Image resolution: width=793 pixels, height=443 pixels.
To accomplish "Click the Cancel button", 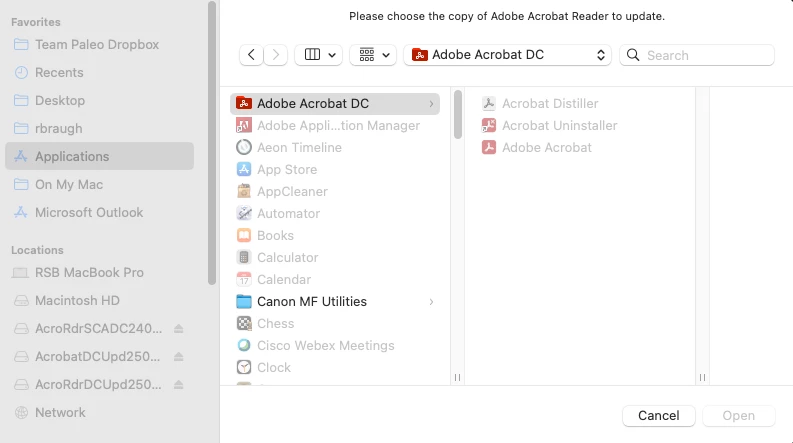I will pos(658,416).
